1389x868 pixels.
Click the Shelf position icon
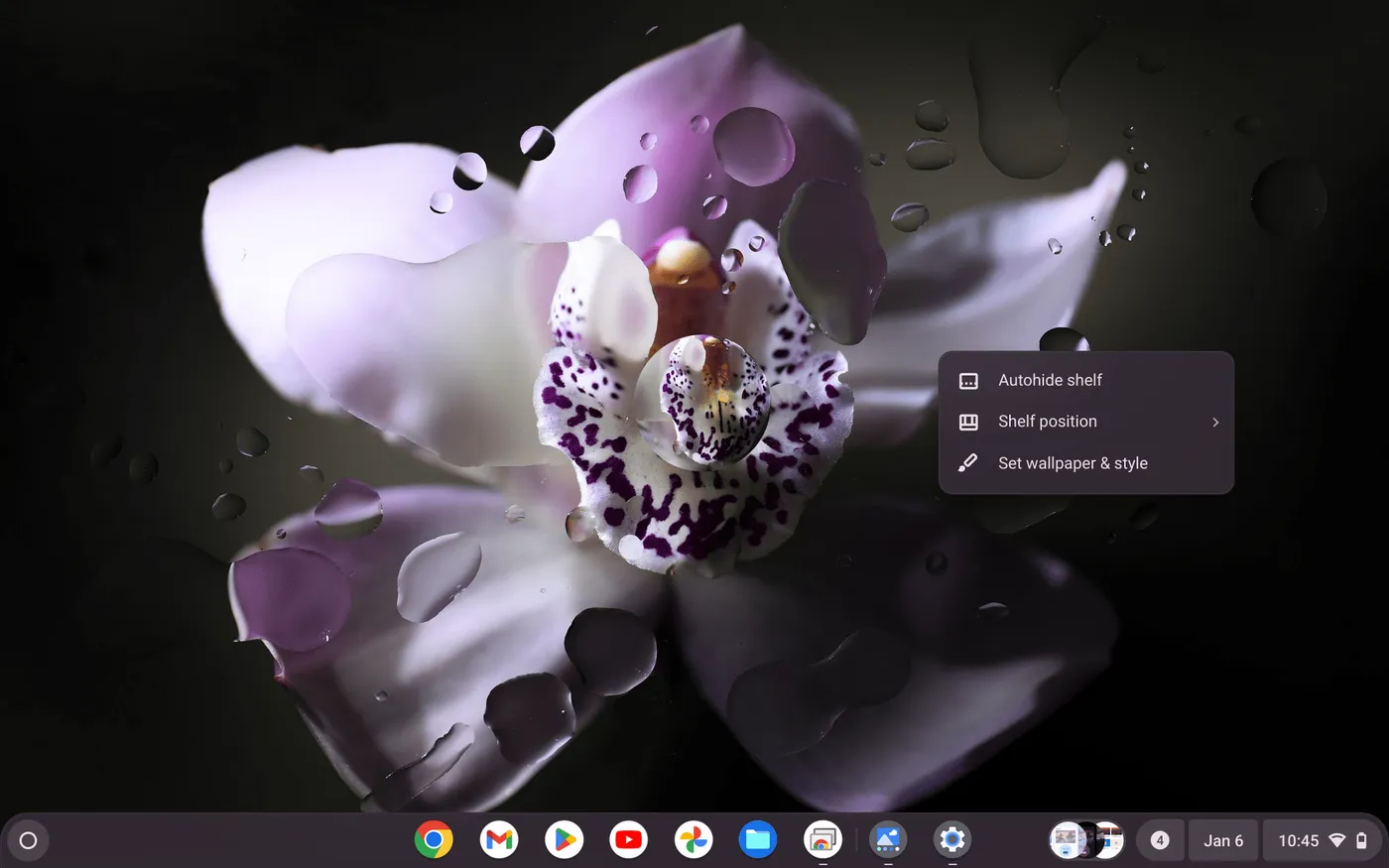coord(968,422)
